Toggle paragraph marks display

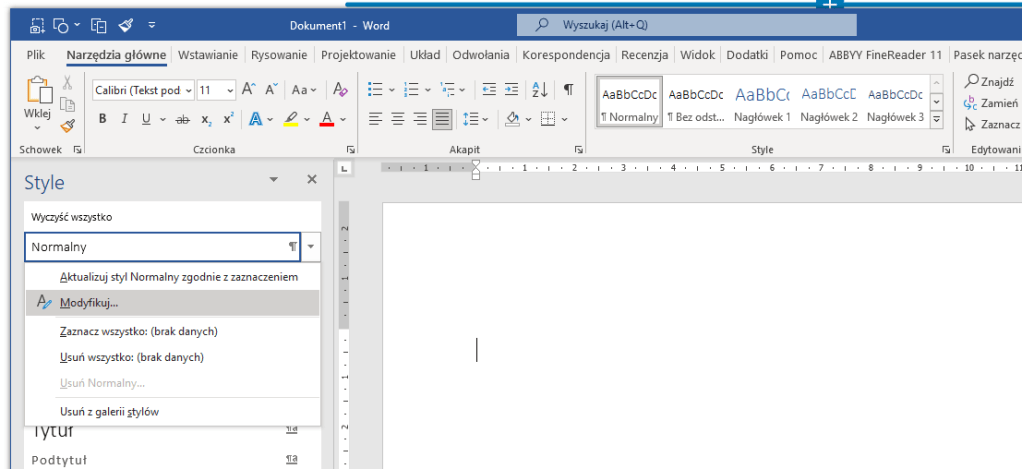pos(568,90)
